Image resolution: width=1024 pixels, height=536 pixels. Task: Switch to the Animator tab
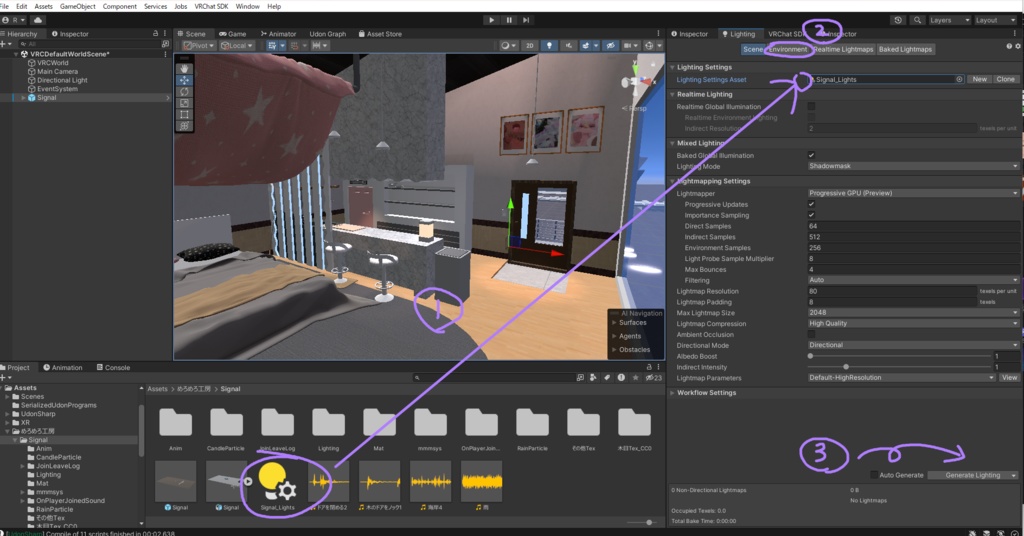coord(278,33)
